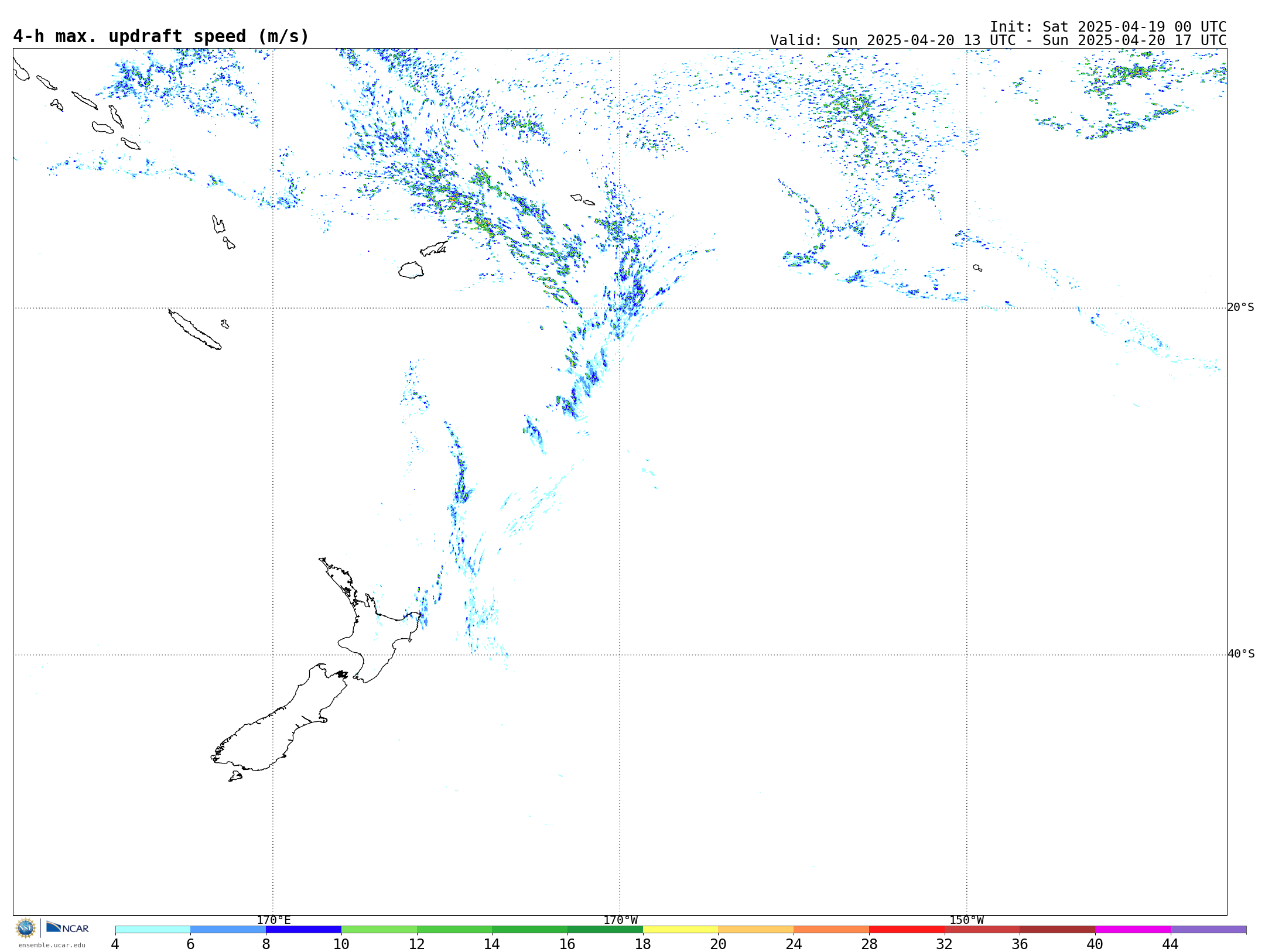Pick the dark brown-red 36–40 colorbar segment
1265x952 pixels.
pos(1058,930)
